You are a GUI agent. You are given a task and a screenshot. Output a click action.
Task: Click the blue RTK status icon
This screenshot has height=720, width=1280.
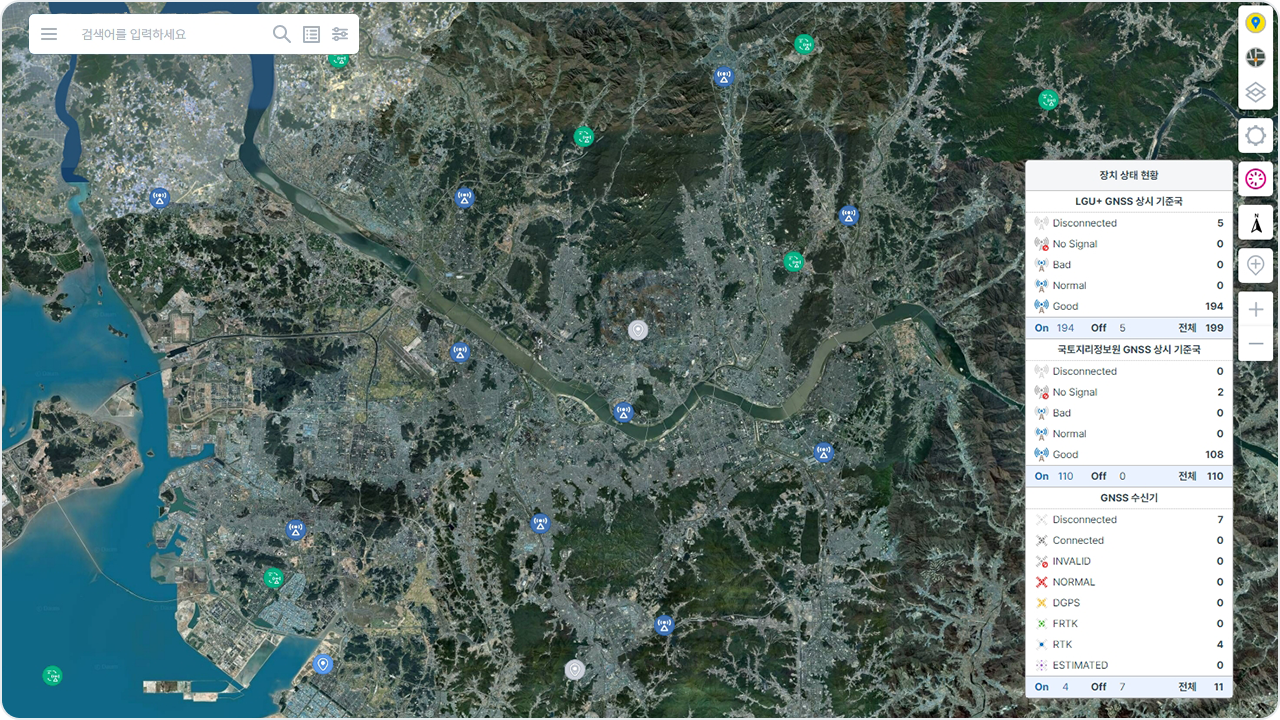1041,644
